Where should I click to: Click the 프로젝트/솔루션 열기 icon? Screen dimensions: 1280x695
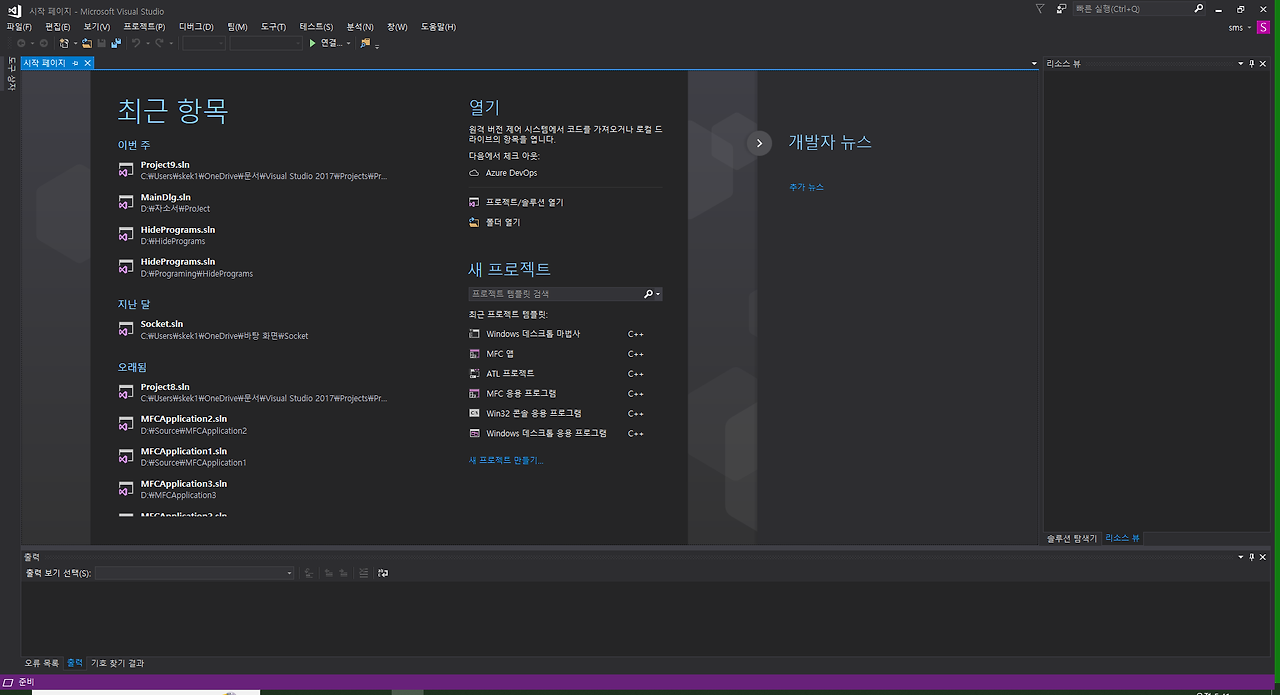point(474,202)
